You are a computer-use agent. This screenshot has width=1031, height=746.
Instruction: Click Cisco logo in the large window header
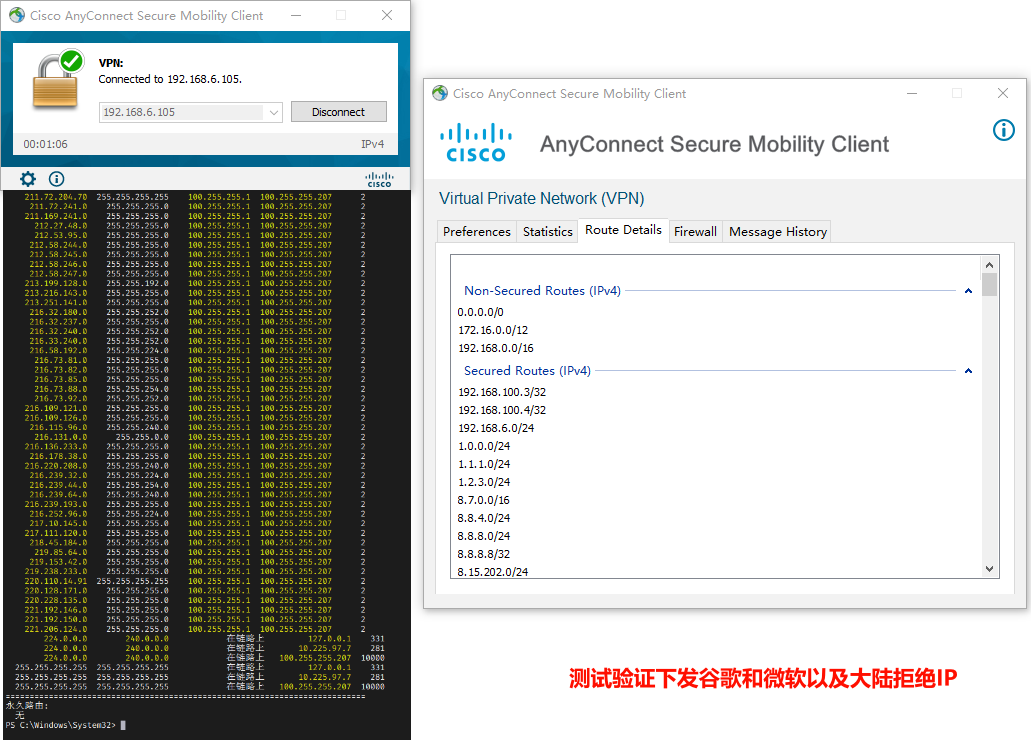click(476, 143)
